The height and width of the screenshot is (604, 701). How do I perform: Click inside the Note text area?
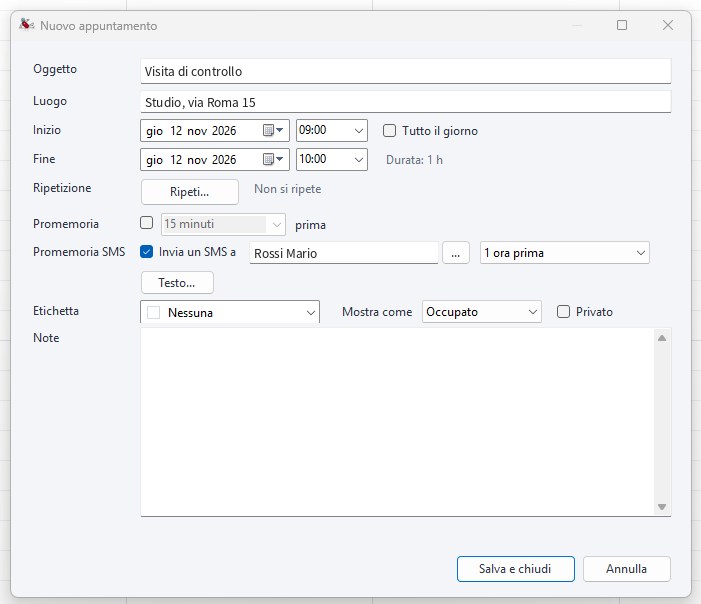(397, 422)
